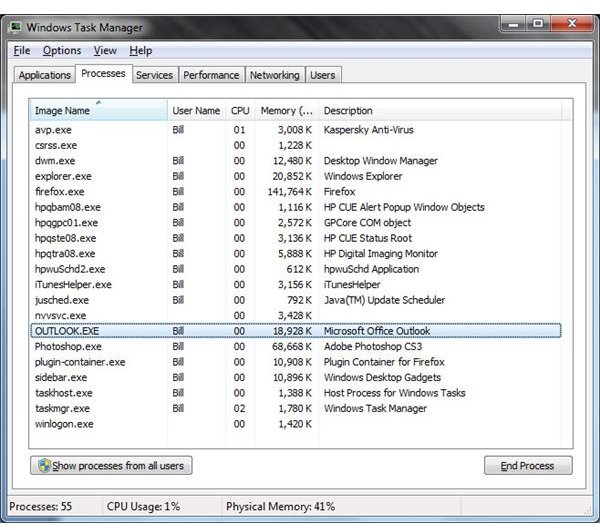This screenshot has width=600, height=530.
Task: Switch to the Users tab
Action: point(323,75)
